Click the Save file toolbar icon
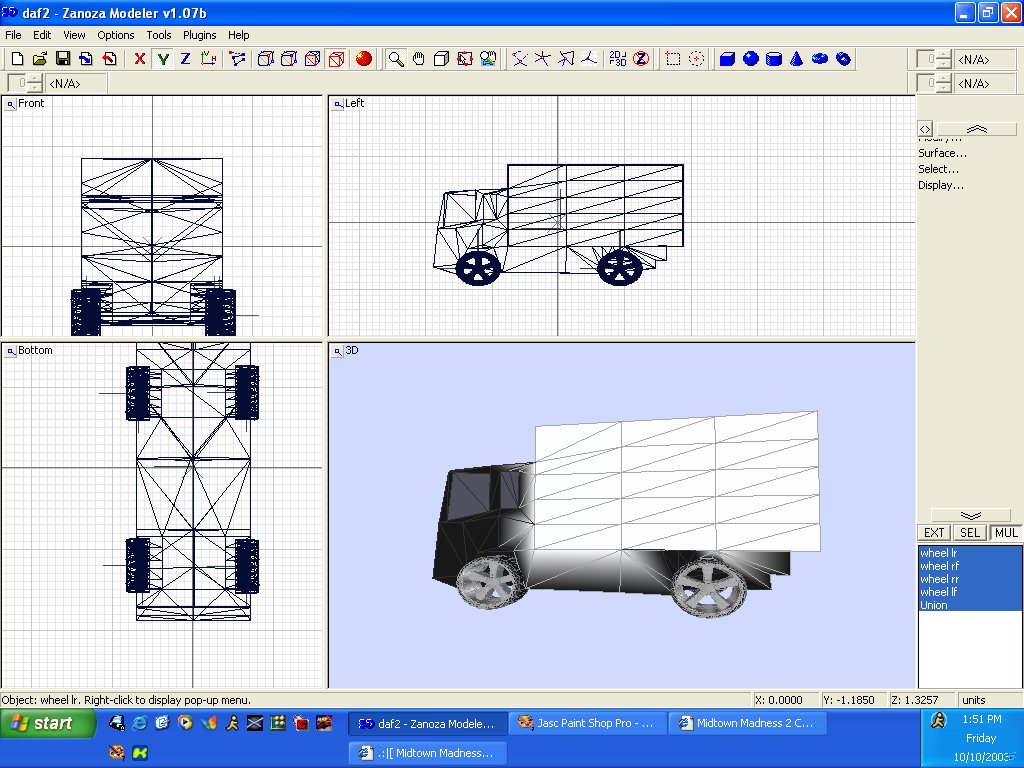 62,59
